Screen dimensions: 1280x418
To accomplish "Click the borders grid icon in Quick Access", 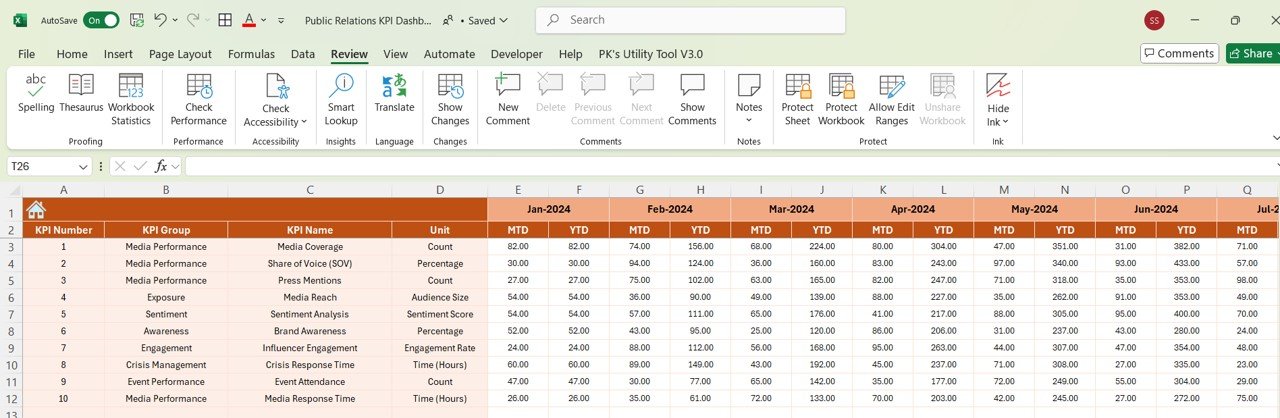I will [225, 20].
